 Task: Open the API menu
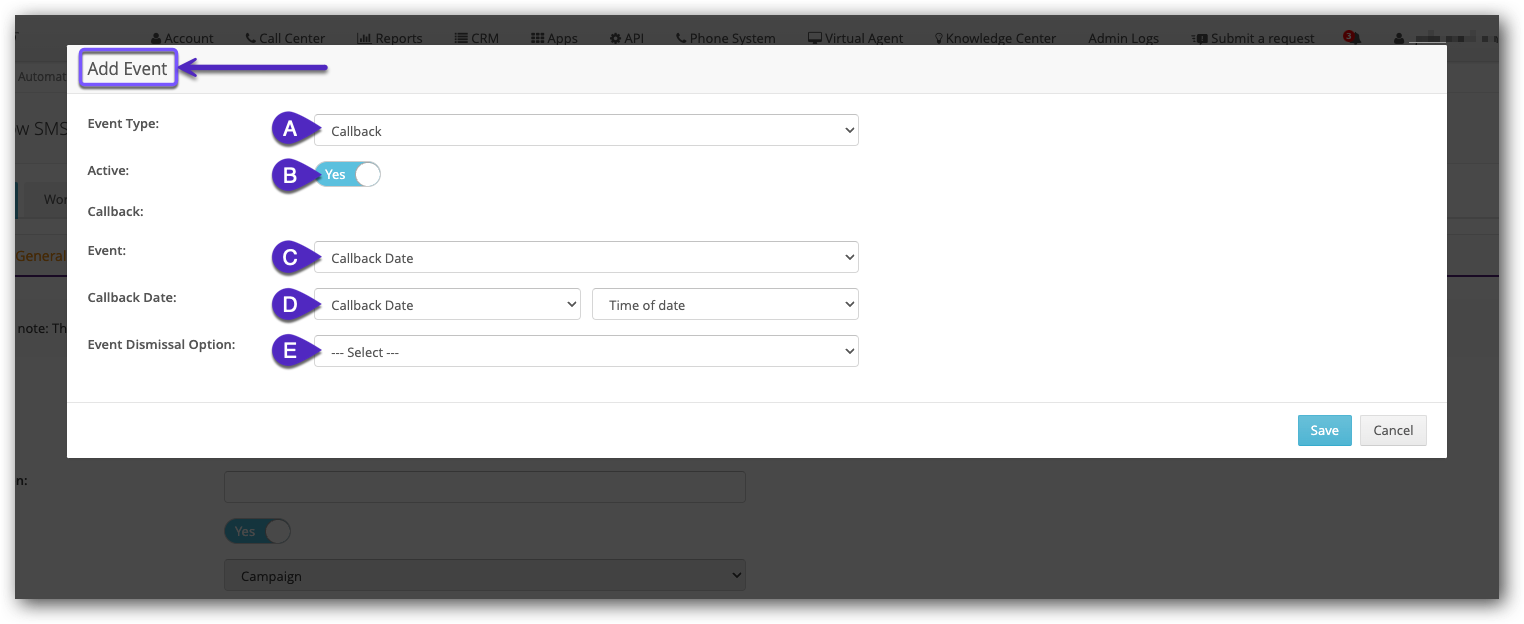[627, 38]
